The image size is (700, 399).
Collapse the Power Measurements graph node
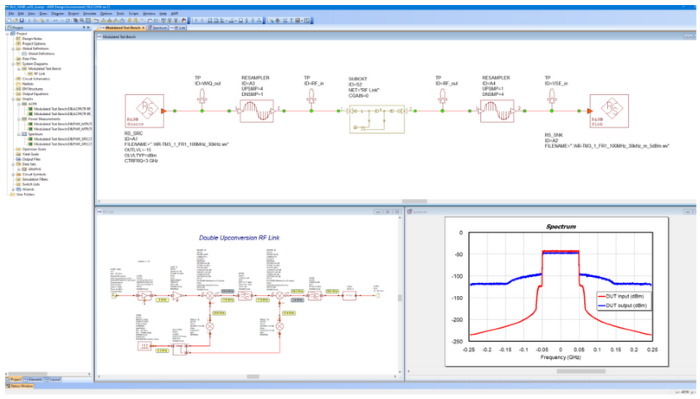pos(19,119)
